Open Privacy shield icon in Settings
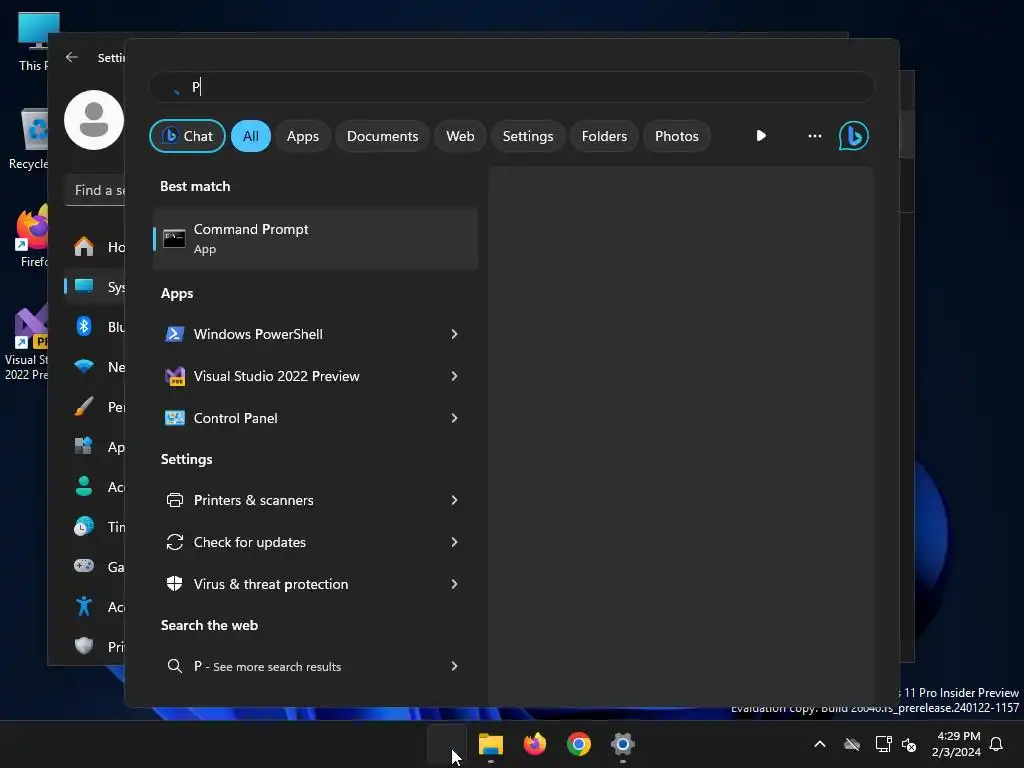This screenshot has width=1024, height=768. (x=84, y=646)
